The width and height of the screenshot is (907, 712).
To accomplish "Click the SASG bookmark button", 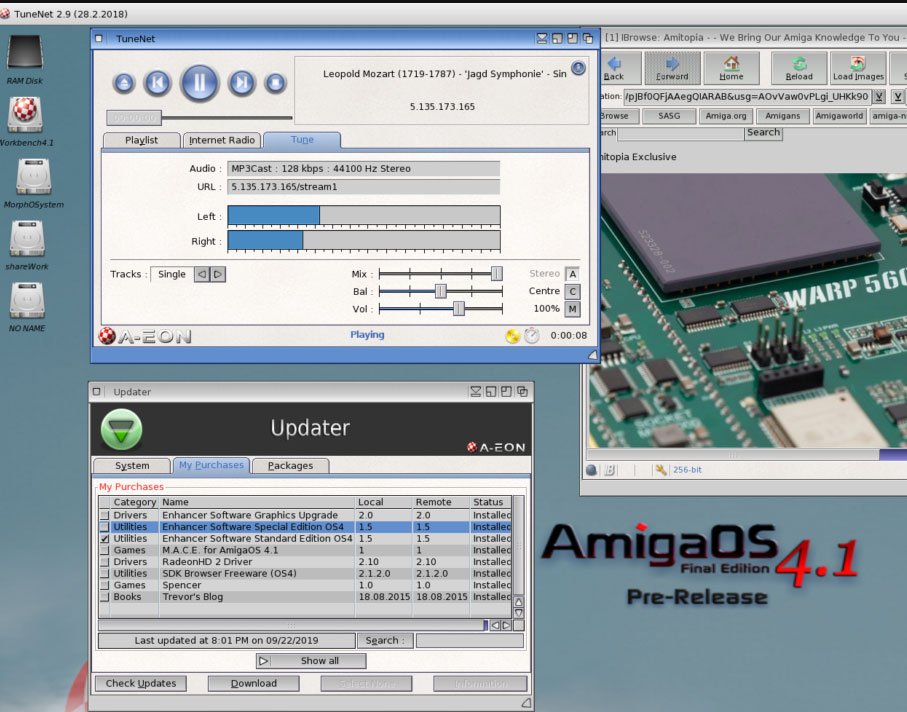I will [x=669, y=116].
